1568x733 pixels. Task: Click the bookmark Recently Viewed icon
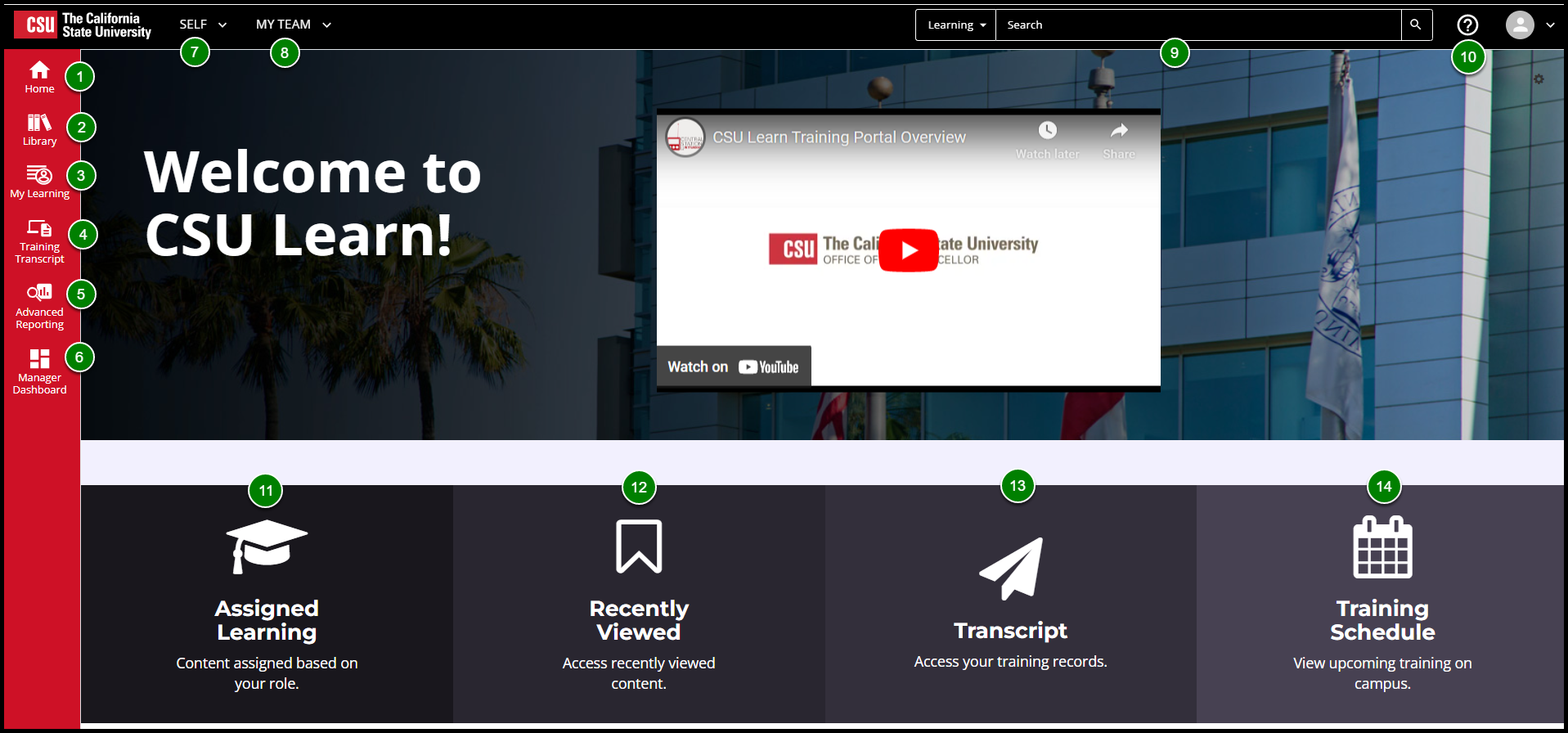(639, 546)
